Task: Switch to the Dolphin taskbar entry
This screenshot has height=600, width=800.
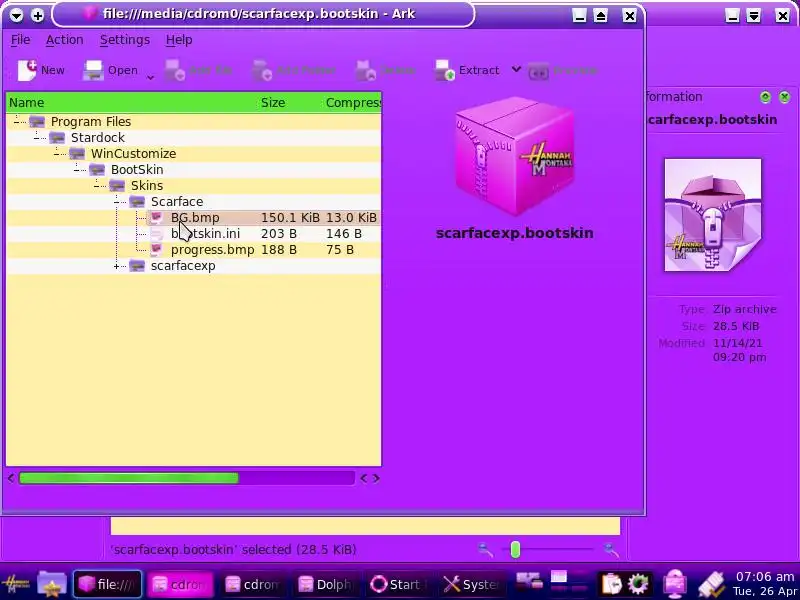Action: click(326, 585)
